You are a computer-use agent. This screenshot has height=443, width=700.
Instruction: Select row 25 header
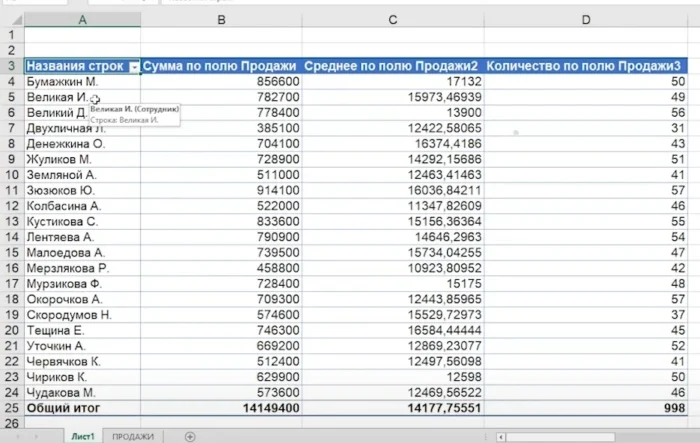pos(10,409)
